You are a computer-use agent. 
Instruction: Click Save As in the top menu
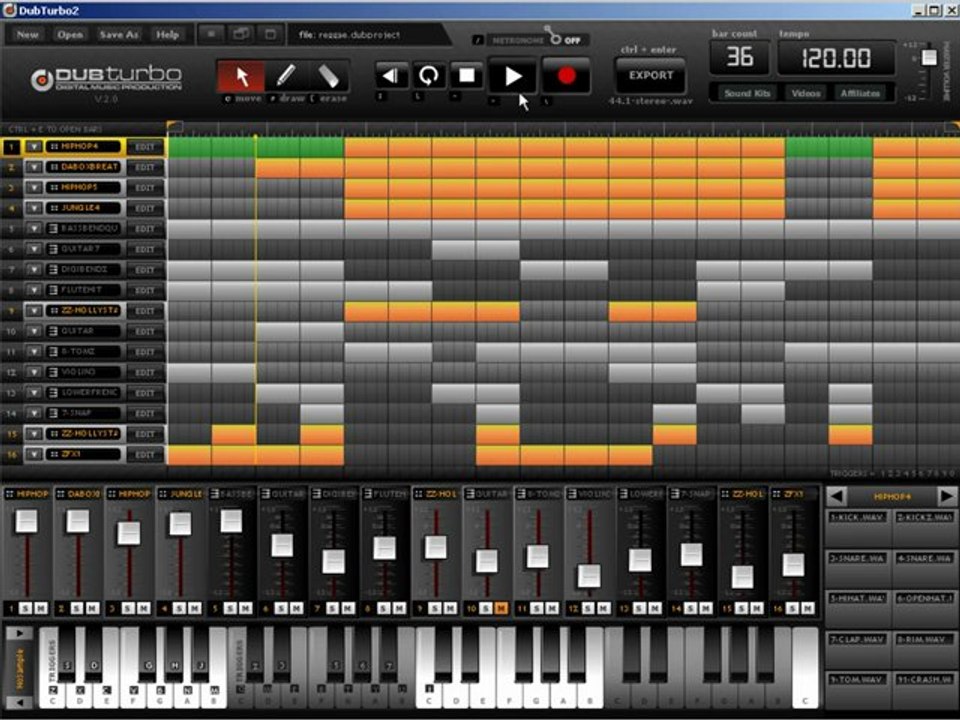(118, 34)
